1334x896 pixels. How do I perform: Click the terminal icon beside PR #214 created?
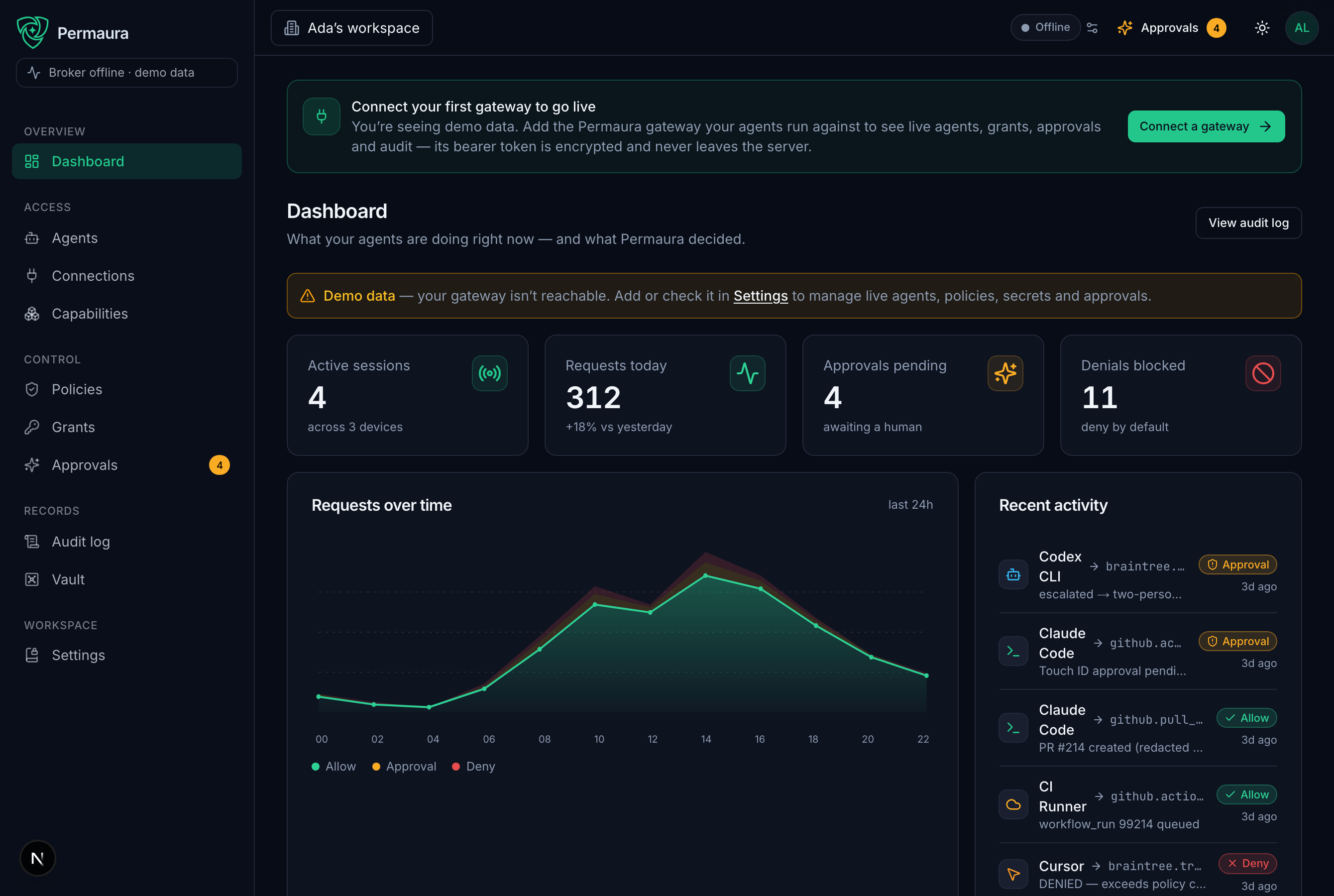1013,727
